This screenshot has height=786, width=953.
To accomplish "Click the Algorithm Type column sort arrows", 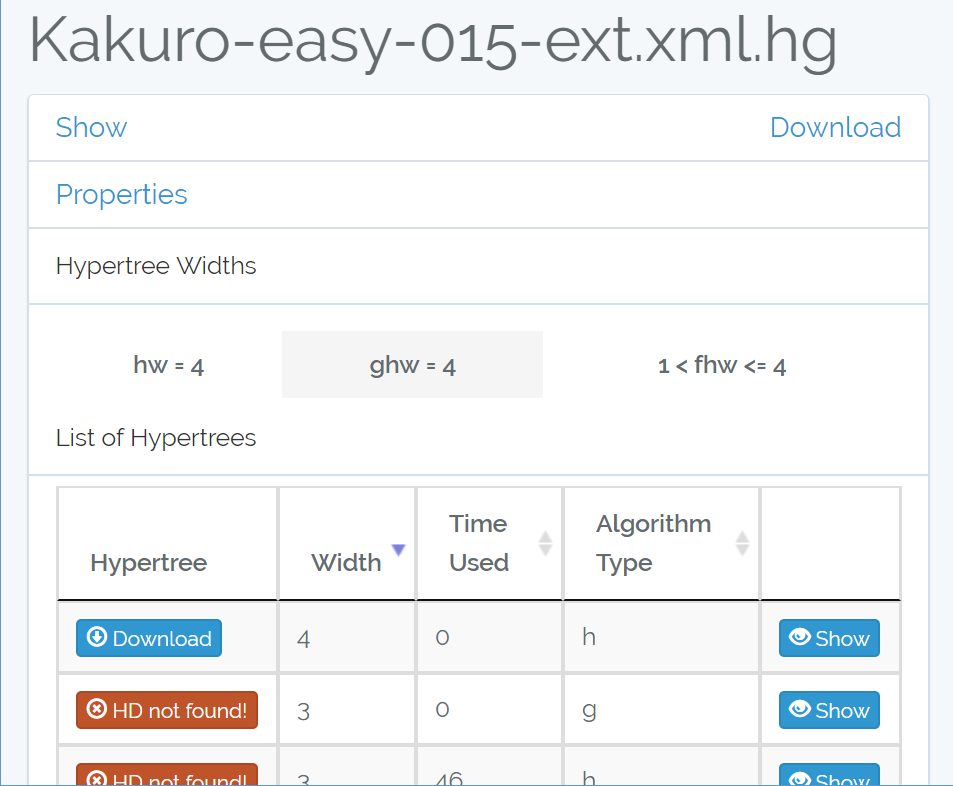I will click(742, 543).
